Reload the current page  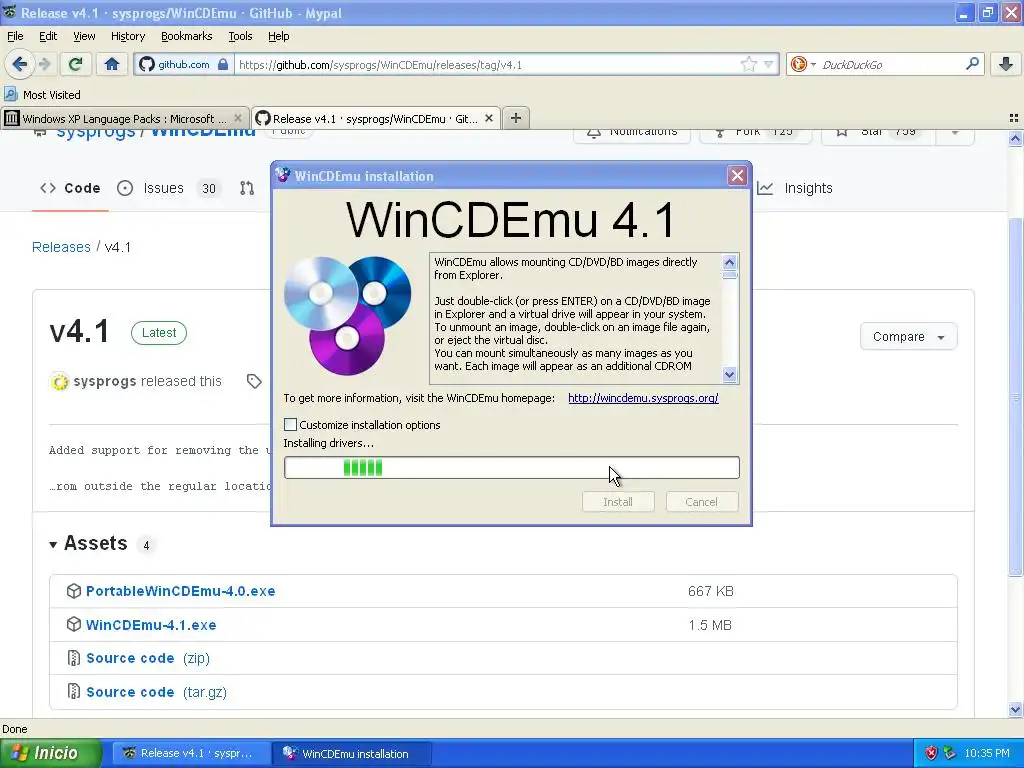point(76,64)
